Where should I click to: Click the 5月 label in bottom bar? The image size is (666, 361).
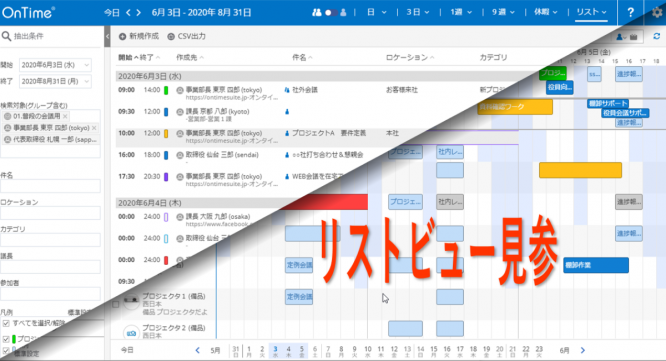coord(215,350)
